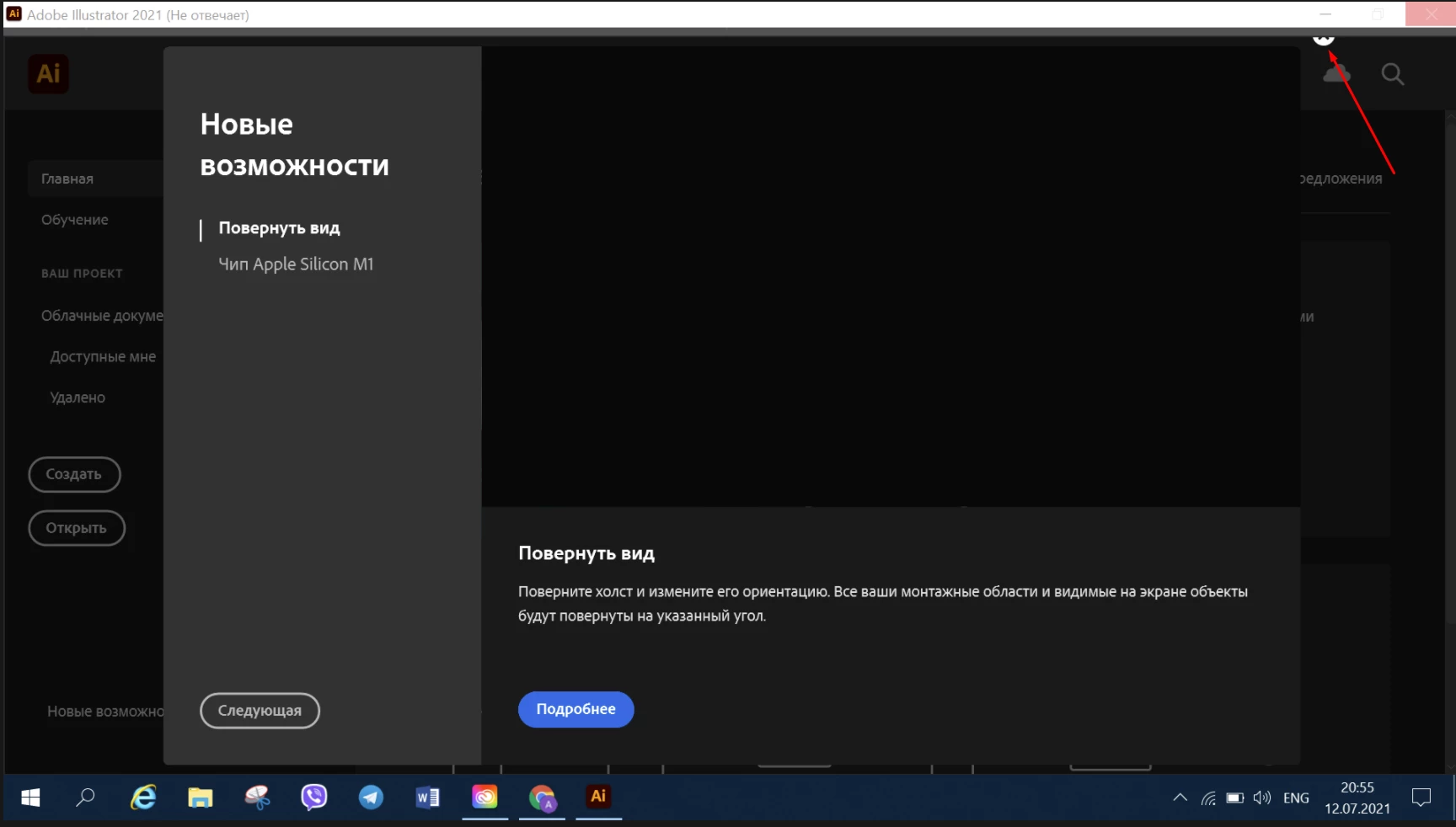Click the "Открыть" button
This screenshot has width=1456, height=827.
(x=77, y=528)
